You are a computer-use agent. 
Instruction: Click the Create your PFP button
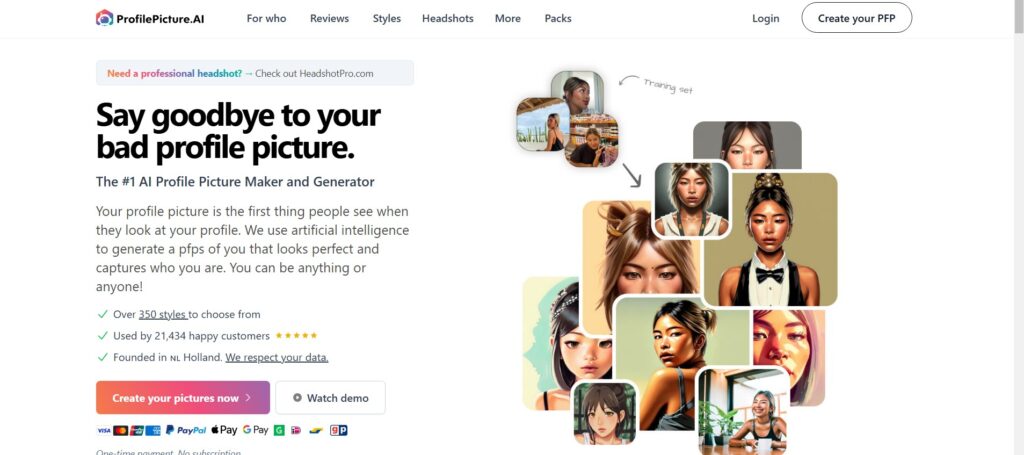pyautogui.click(x=856, y=18)
